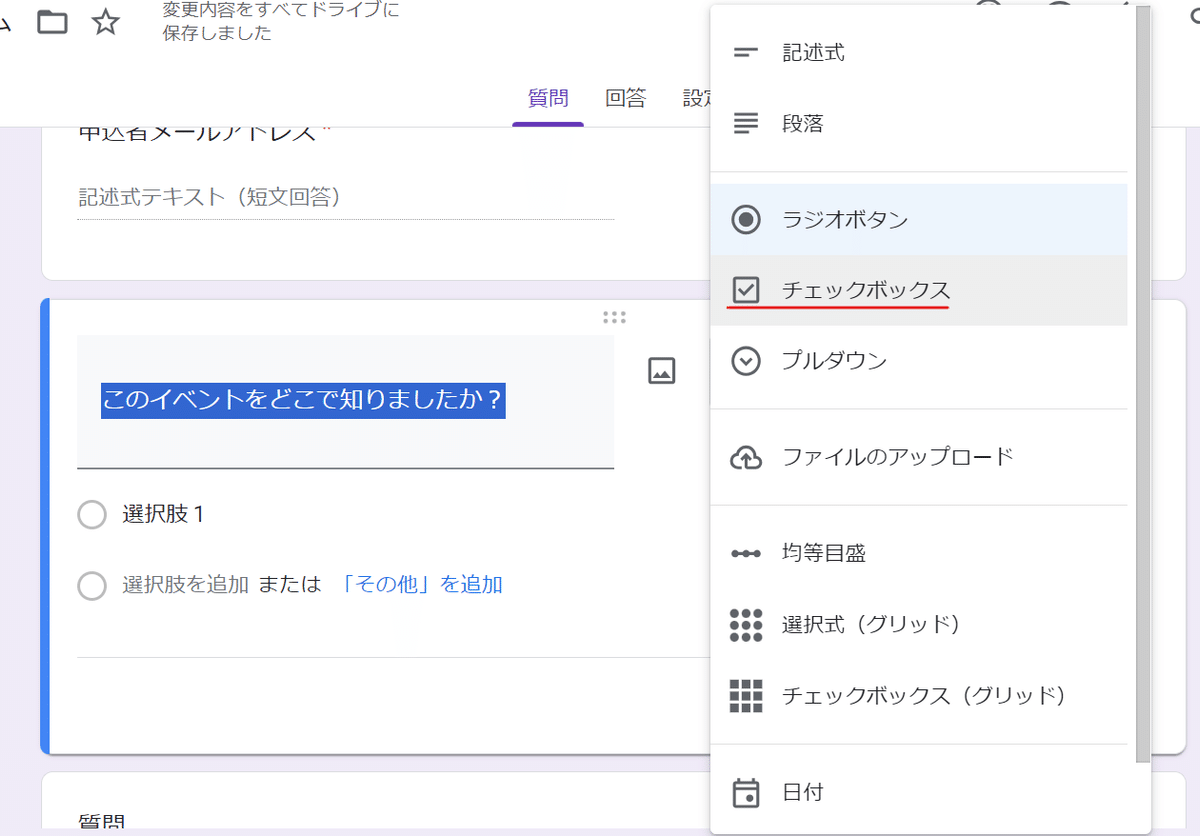Choose 選択式（グリッド） type
The image size is (1200, 836).
click(x=919, y=624)
